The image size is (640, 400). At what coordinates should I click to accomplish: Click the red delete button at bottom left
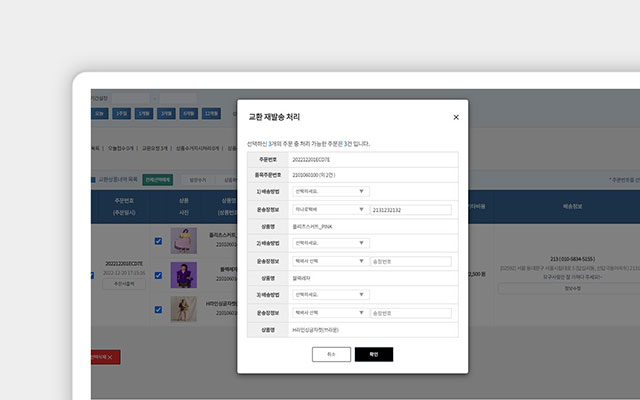[x=104, y=356]
